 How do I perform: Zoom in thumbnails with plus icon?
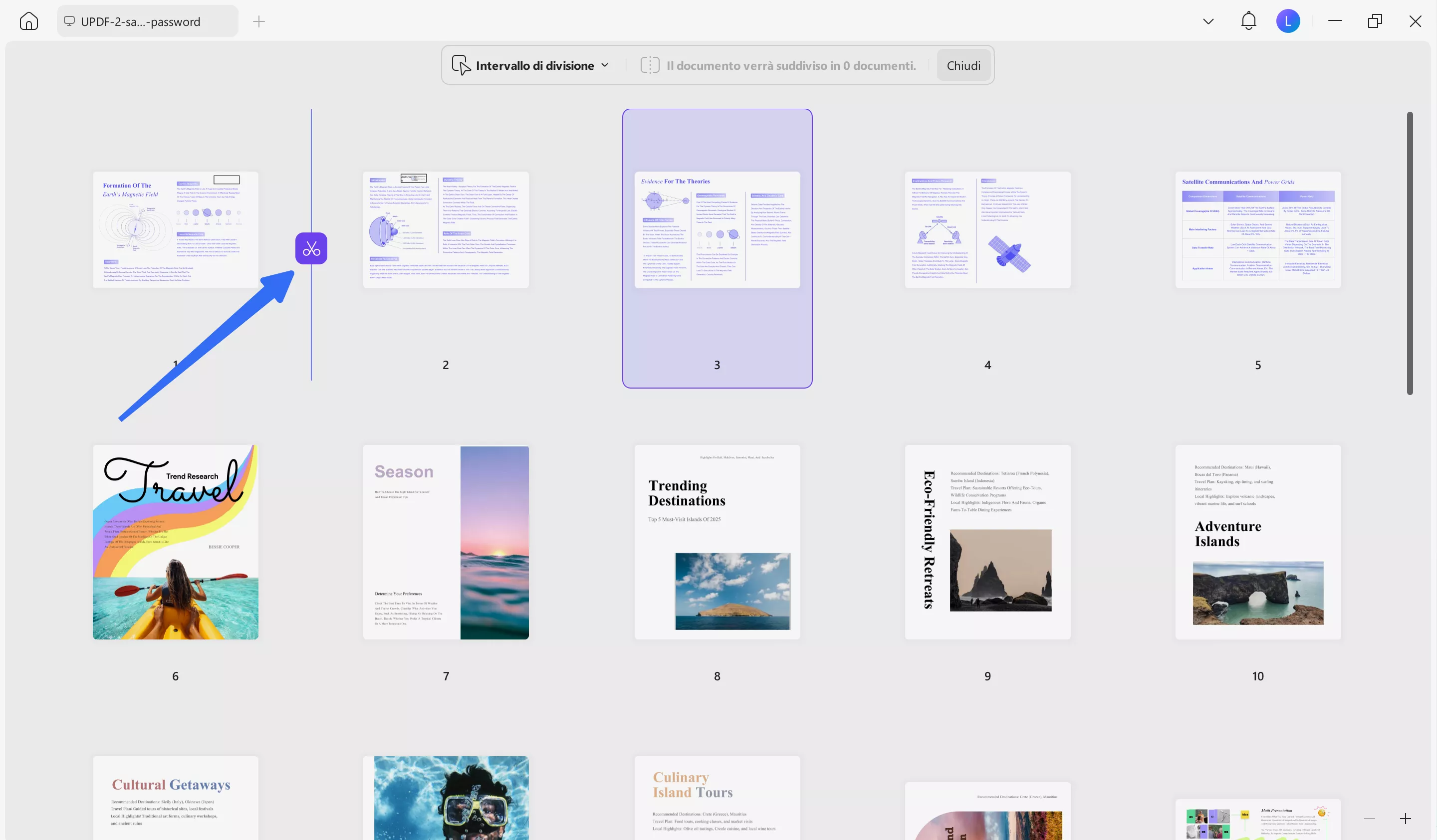tap(1405, 819)
